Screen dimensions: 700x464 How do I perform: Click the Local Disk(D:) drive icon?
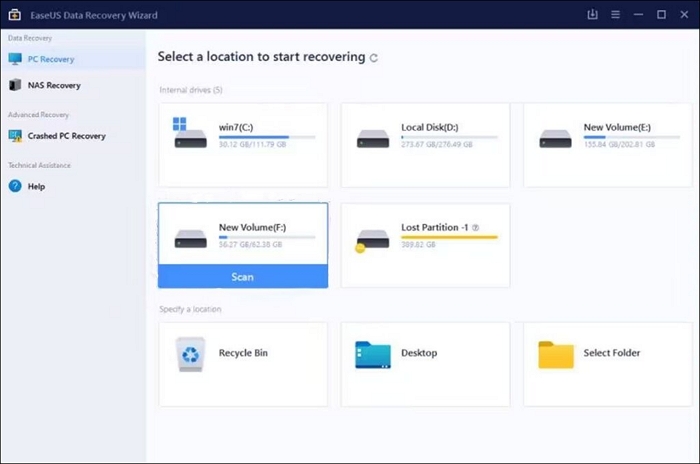(373, 138)
